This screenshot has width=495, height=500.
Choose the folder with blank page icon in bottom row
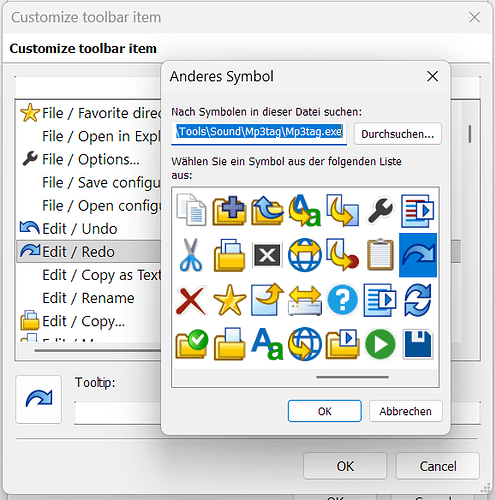[229, 344]
